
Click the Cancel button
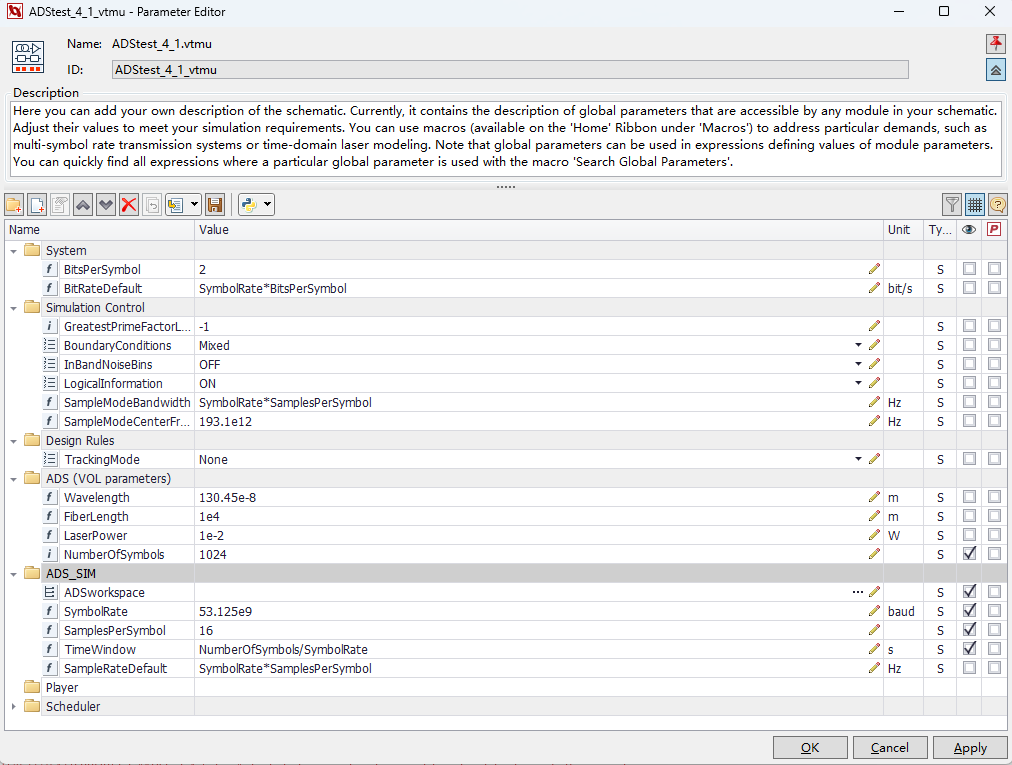point(890,748)
